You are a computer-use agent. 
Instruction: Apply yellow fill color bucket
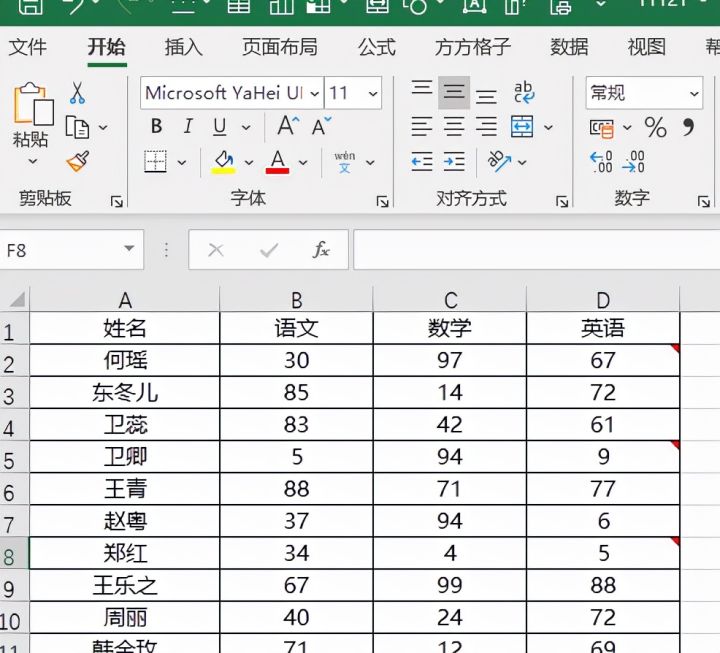(224, 162)
